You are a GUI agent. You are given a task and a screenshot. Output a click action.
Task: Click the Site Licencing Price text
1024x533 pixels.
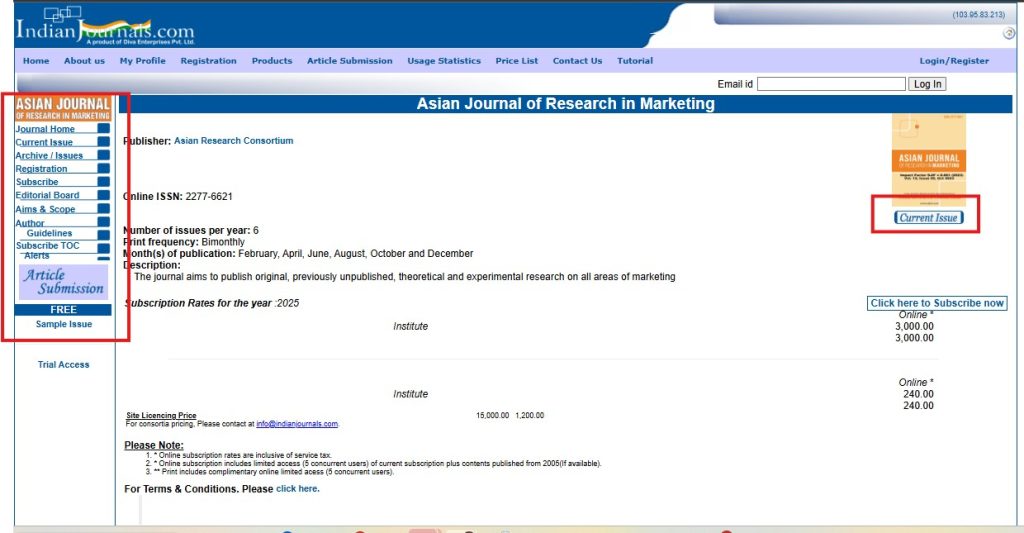coord(161,415)
